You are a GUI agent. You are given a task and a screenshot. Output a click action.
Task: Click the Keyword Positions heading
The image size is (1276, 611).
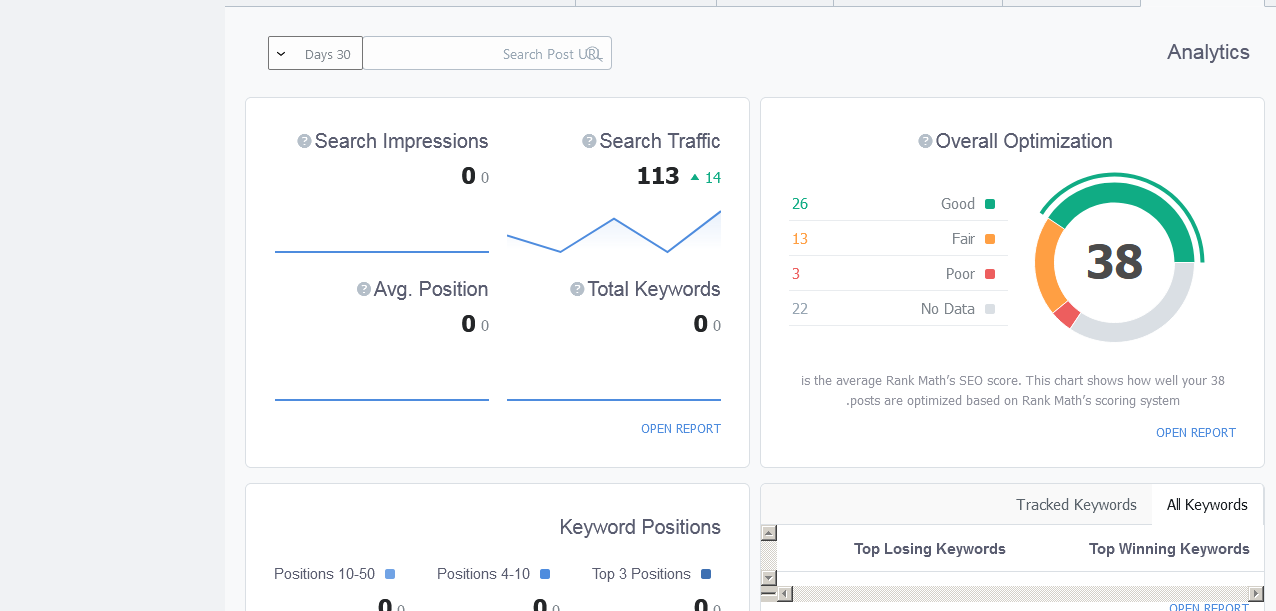coord(640,527)
